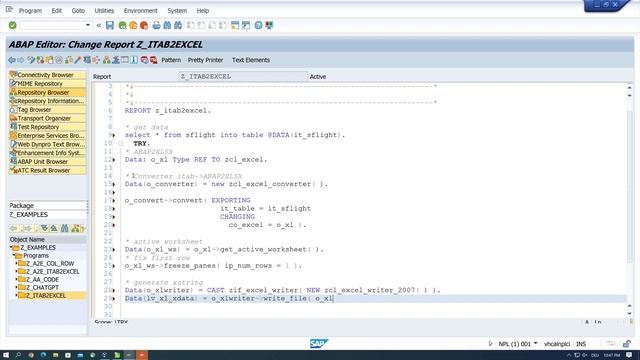Click the Customize Local Layout monitor icon
Image resolution: width=640 pixels, height=360 pixels.
(x=269, y=25)
